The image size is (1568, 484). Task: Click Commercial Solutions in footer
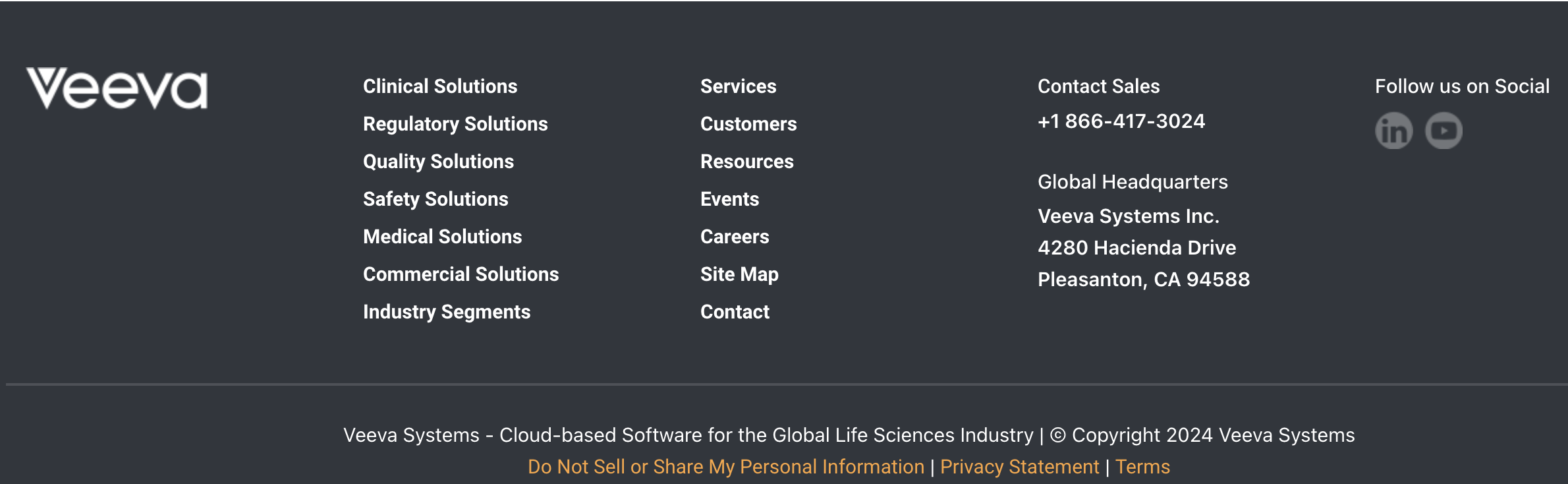(x=461, y=274)
